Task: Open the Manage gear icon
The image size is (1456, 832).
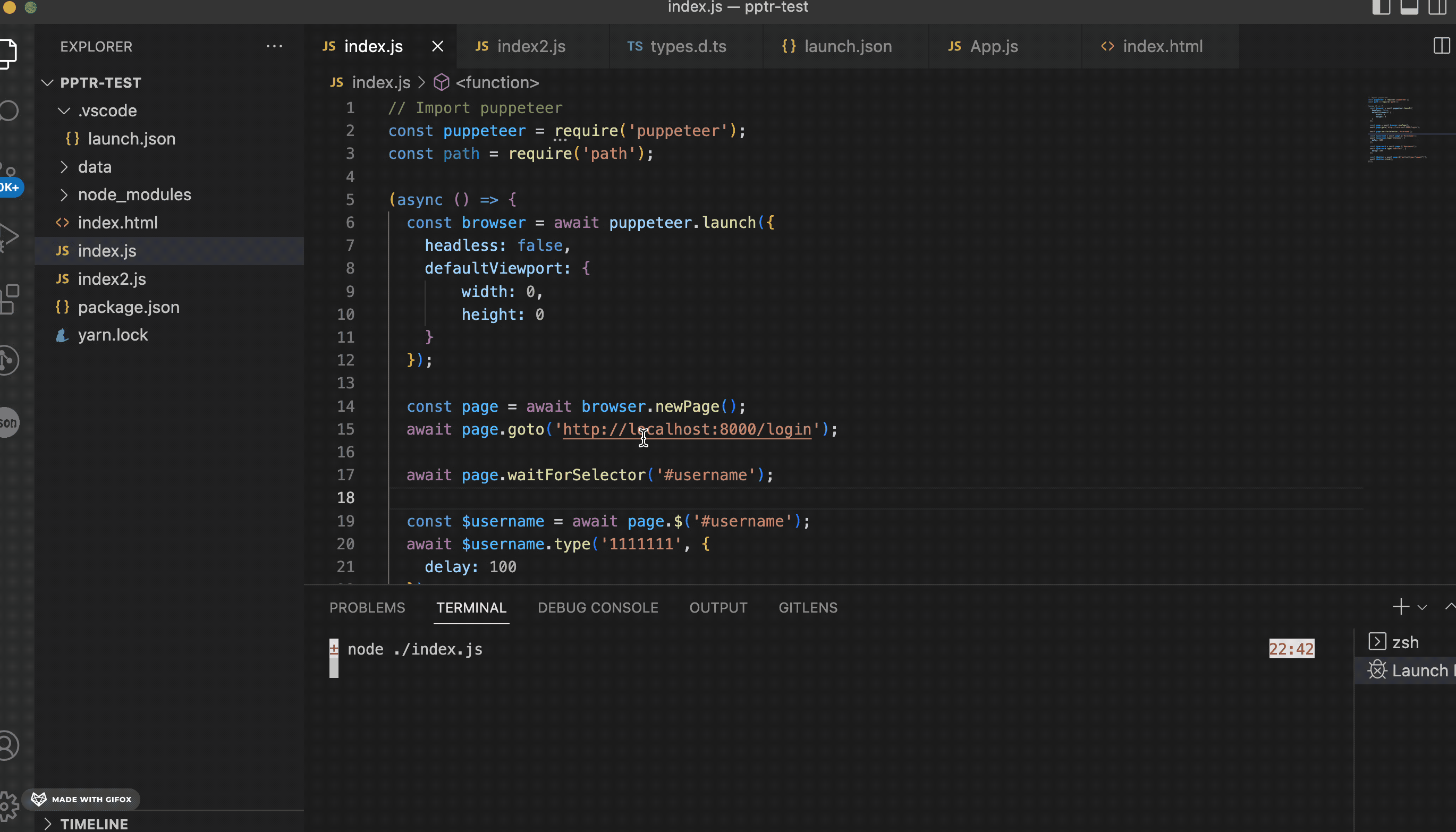Action: pyautogui.click(x=8, y=806)
